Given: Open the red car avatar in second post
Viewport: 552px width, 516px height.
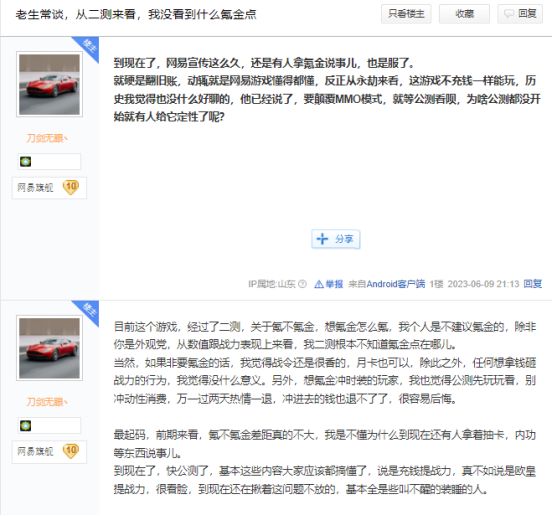Looking at the screenshot, I should (49, 348).
